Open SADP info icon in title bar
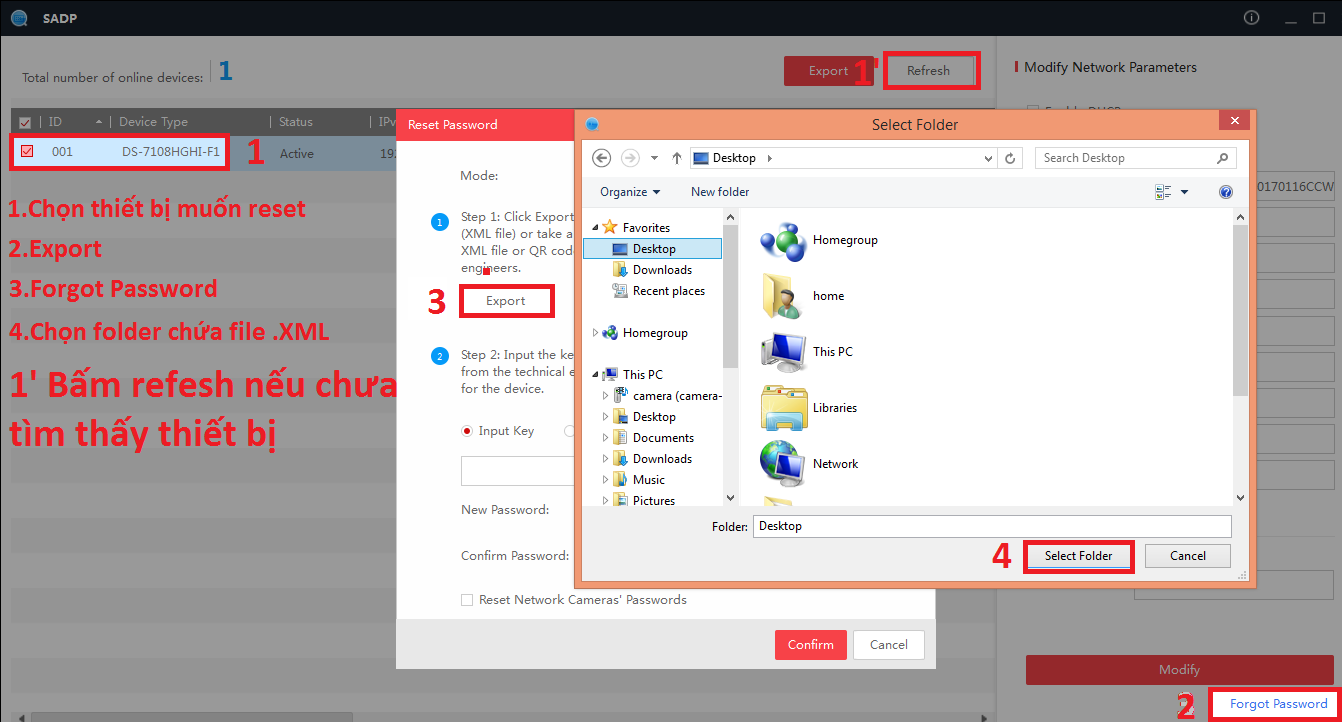1342x722 pixels. (1251, 18)
